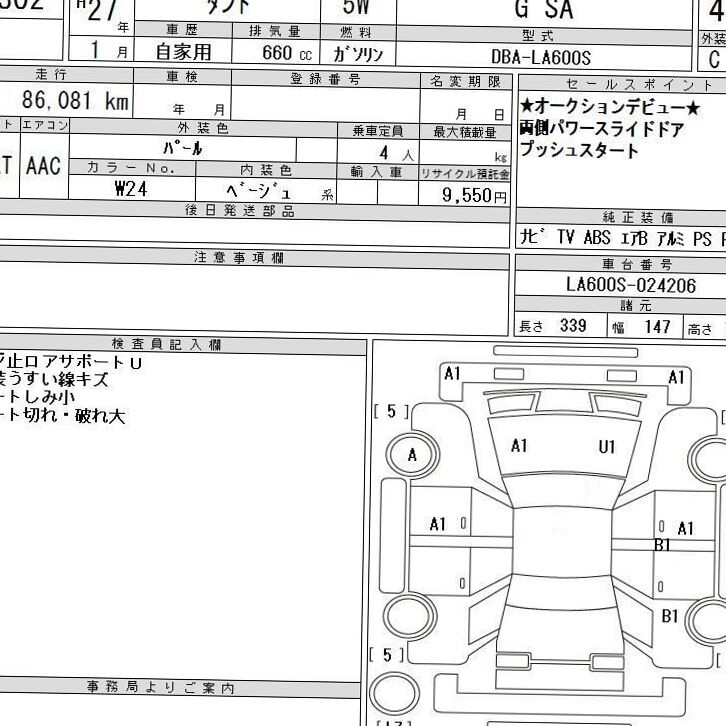Select the 型式 header label
The width and height of the screenshot is (726, 726).
[x=538, y=35]
